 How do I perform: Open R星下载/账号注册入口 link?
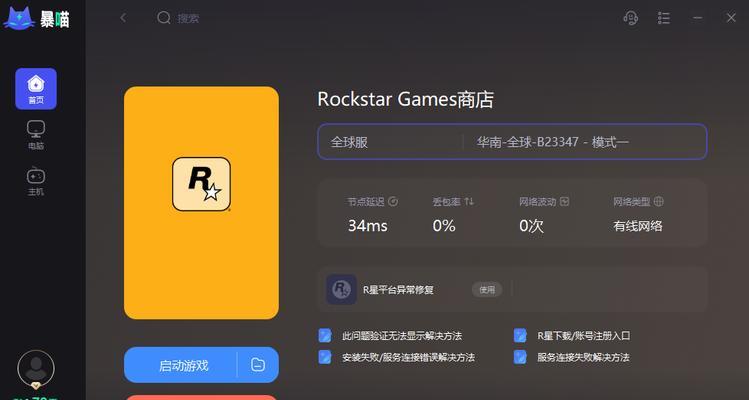[x=584, y=336]
